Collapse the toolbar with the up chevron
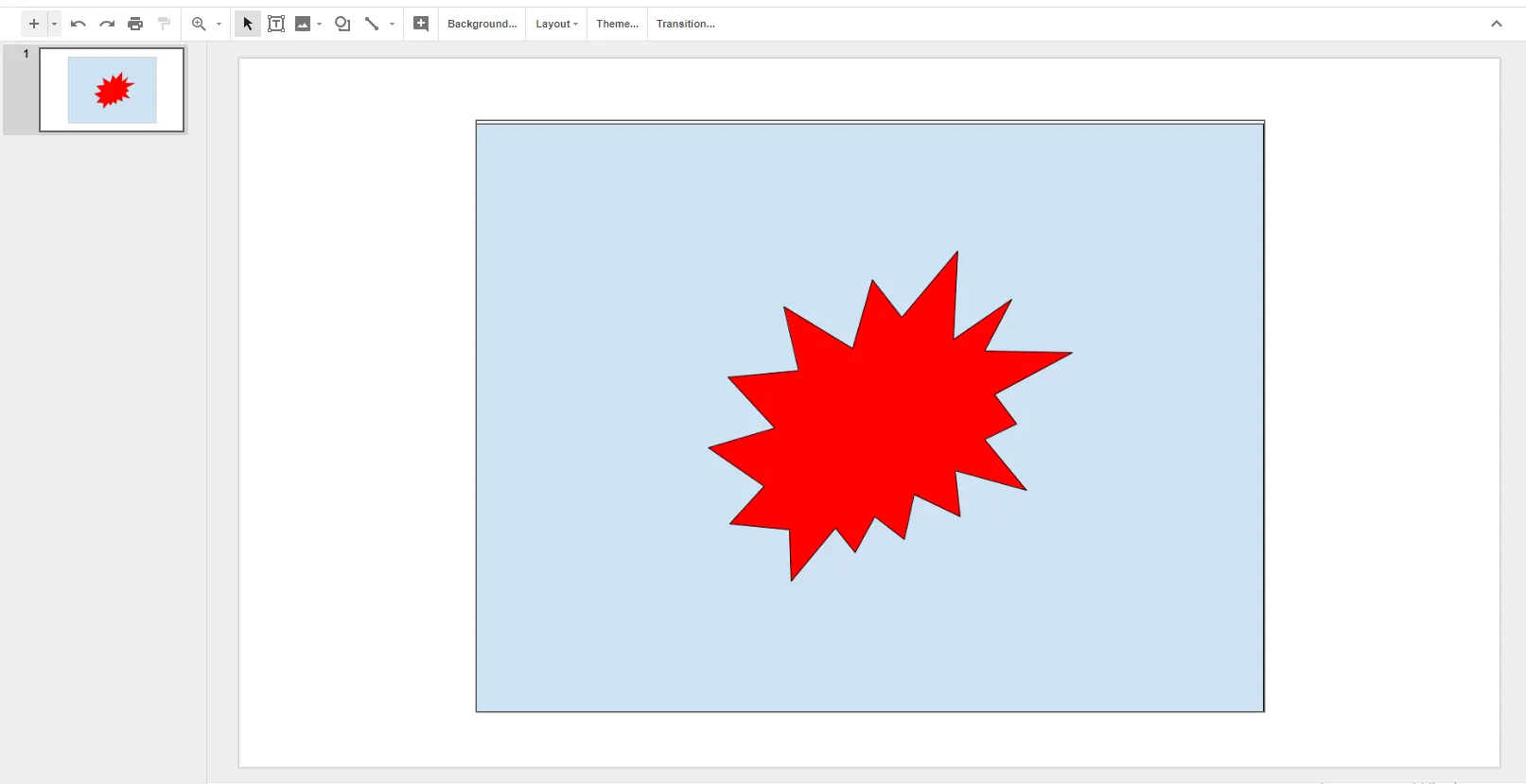The width and height of the screenshot is (1526, 784). click(x=1497, y=24)
